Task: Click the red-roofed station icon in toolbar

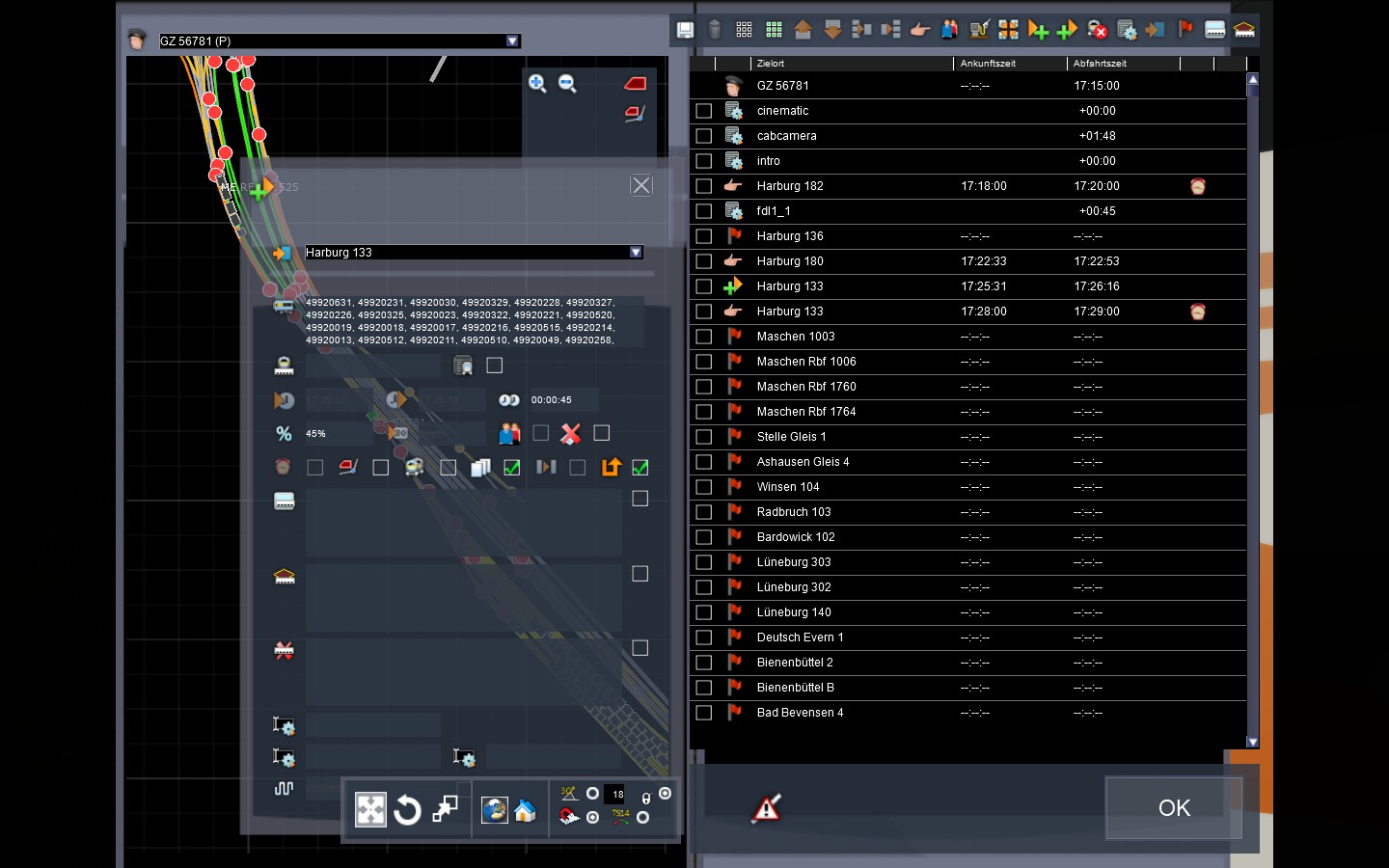Action: (1244, 30)
